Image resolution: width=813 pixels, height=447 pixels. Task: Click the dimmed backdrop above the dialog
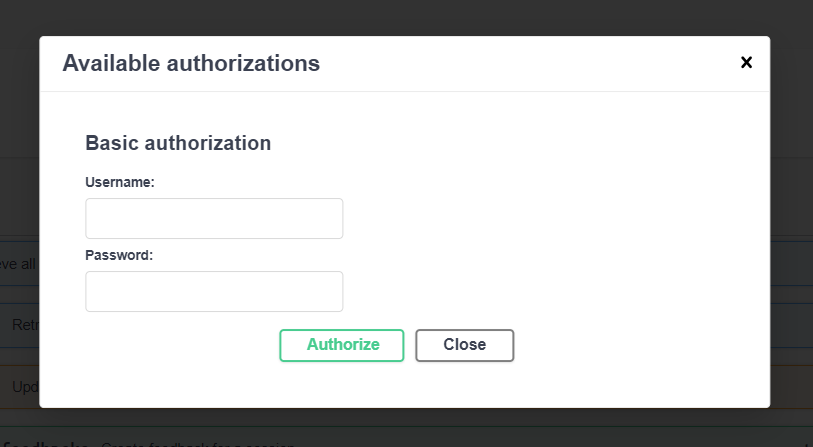(400, 17)
